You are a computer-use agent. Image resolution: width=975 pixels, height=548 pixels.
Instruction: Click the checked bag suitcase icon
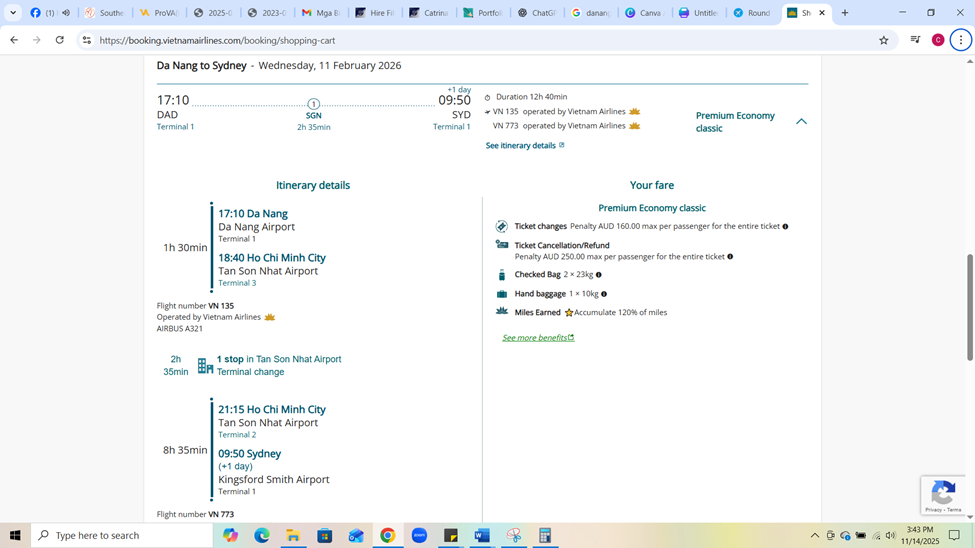pos(502,275)
